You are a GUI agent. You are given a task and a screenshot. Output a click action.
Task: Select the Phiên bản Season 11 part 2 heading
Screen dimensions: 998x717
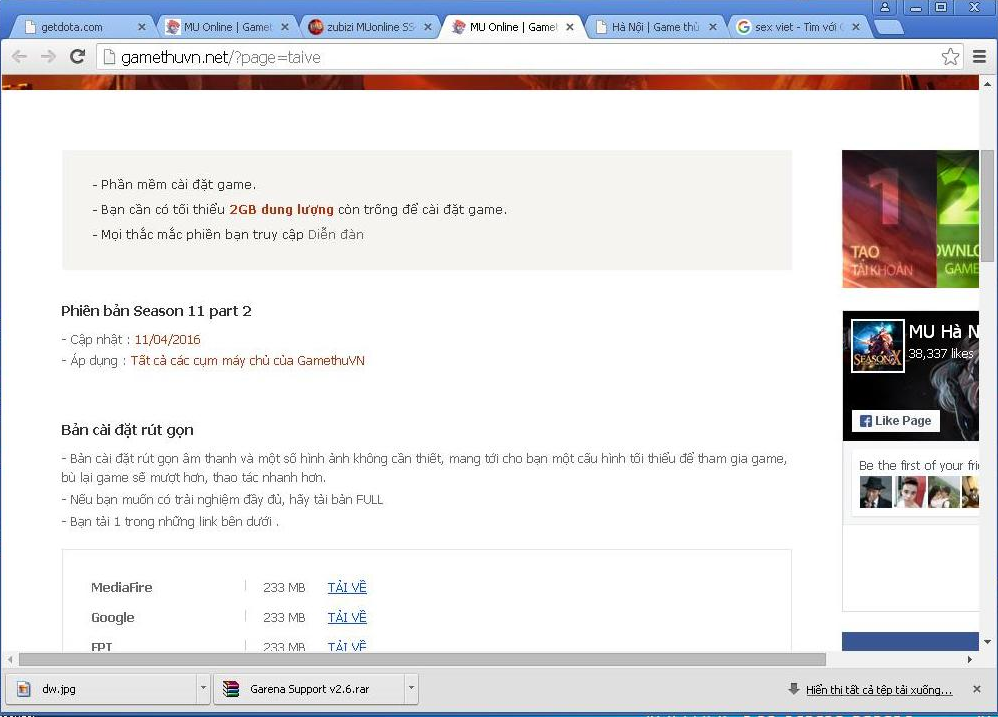(x=156, y=311)
